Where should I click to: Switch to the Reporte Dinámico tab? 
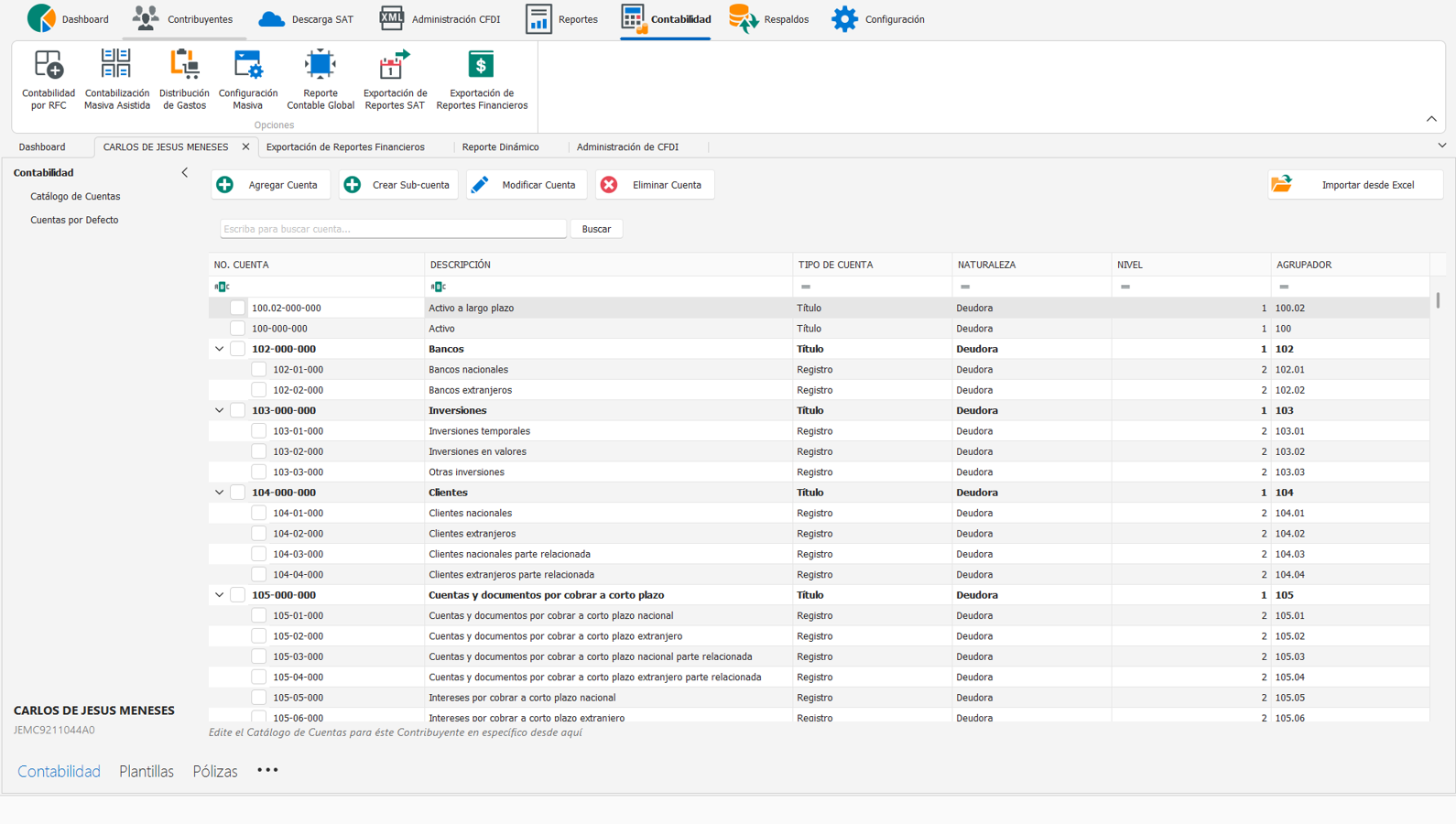500,146
